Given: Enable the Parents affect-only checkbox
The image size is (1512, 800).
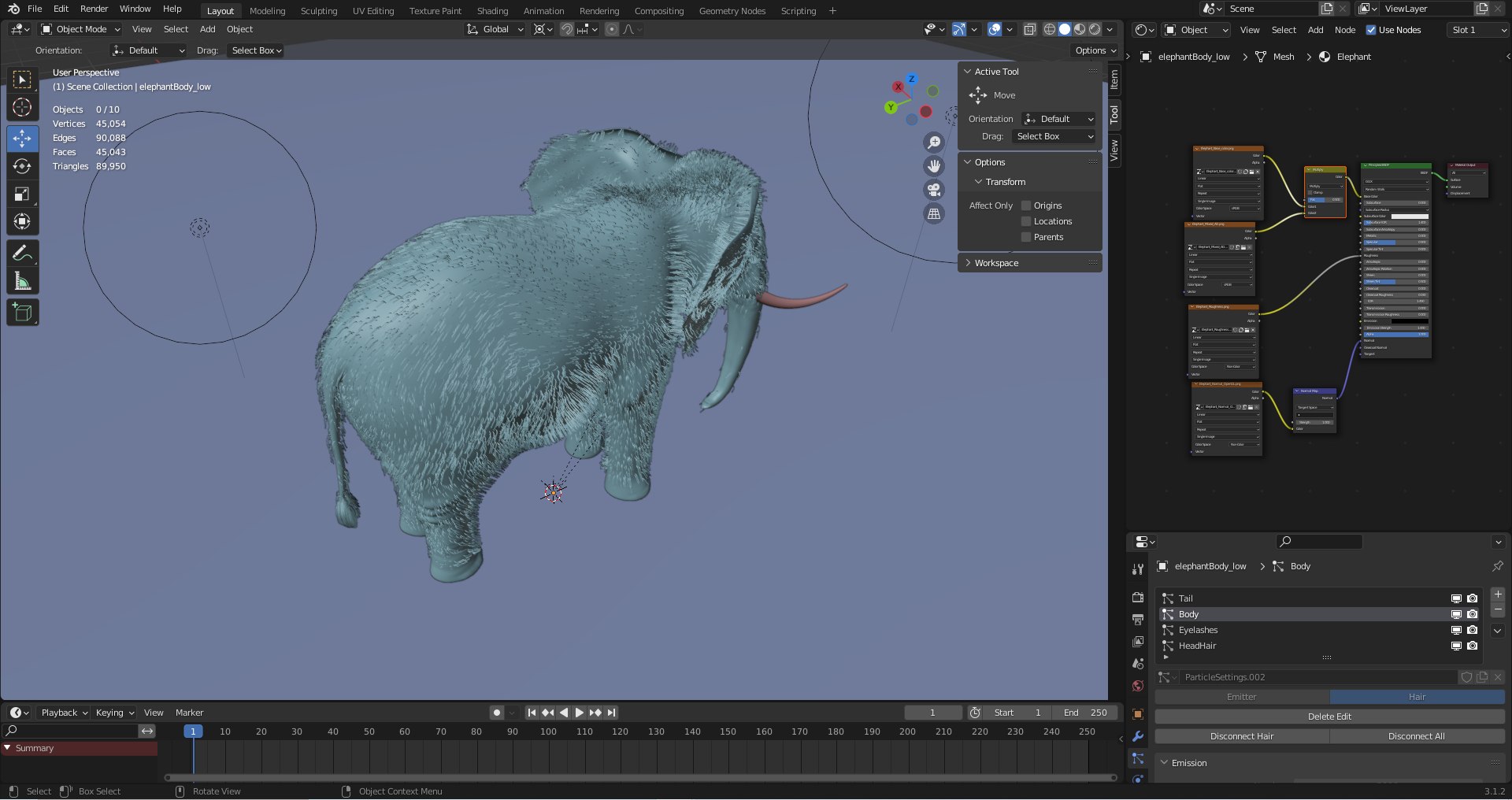Looking at the screenshot, I should tap(1026, 237).
